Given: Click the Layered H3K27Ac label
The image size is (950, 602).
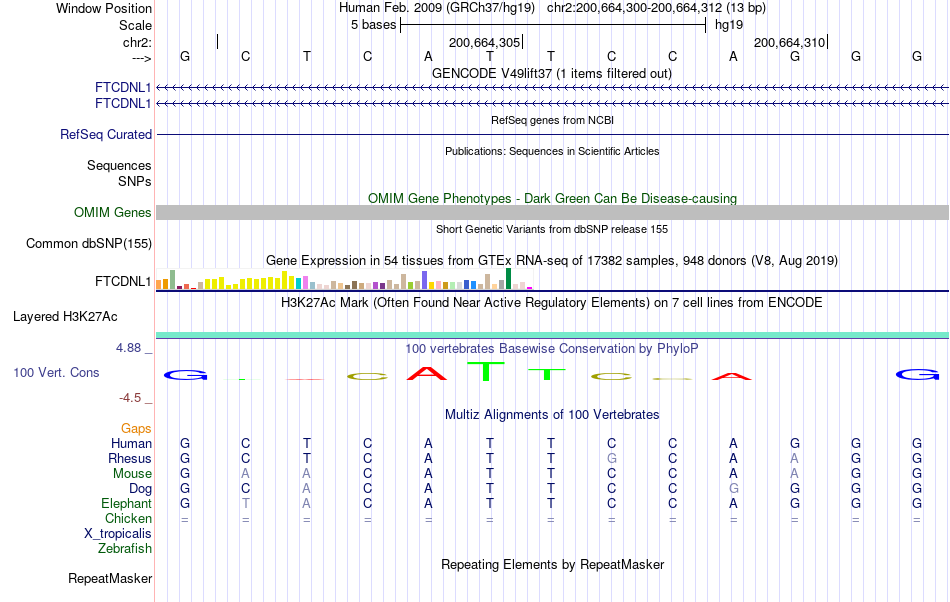Looking at the screenshot, I should (x=65, y=317).
